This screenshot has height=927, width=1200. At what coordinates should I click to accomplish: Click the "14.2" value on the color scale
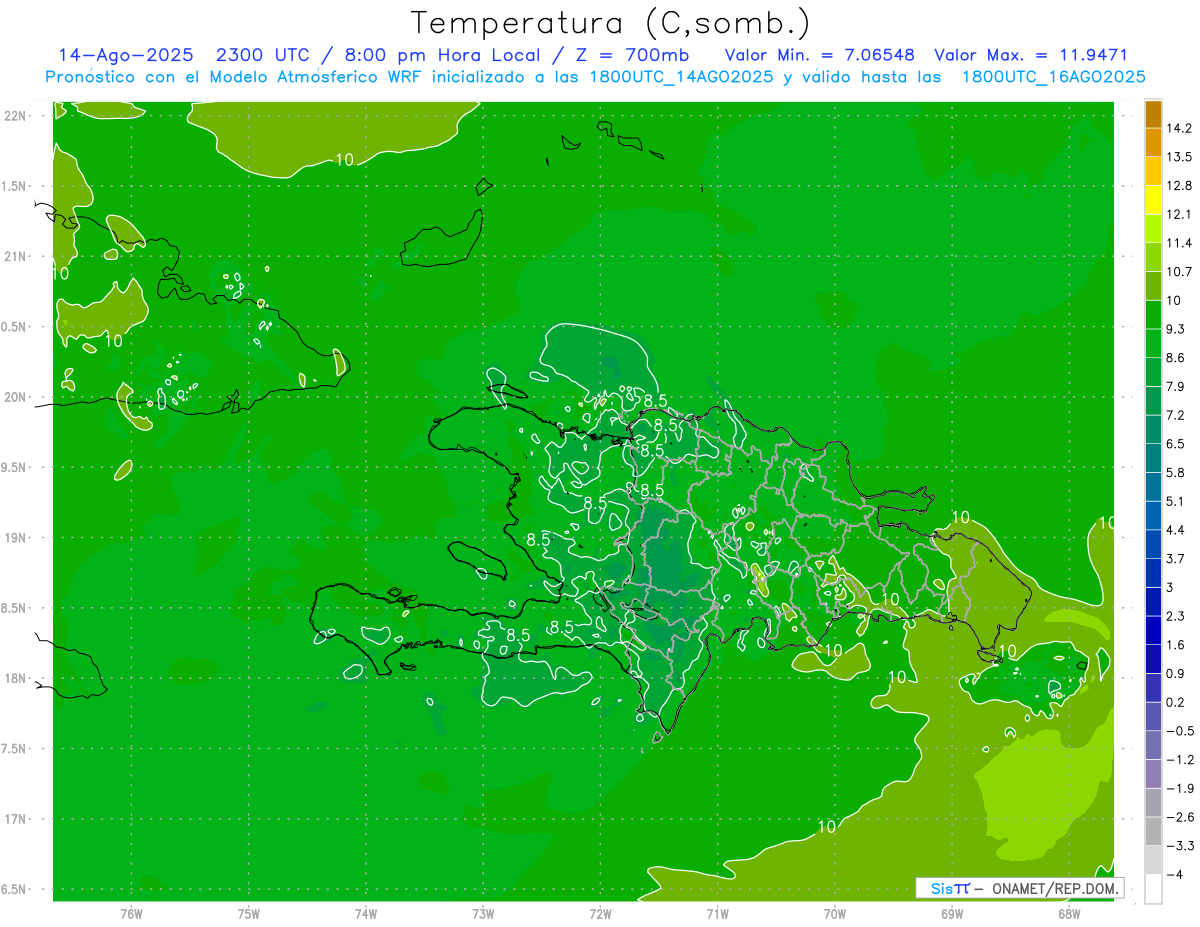click(x=1178, y=128)
